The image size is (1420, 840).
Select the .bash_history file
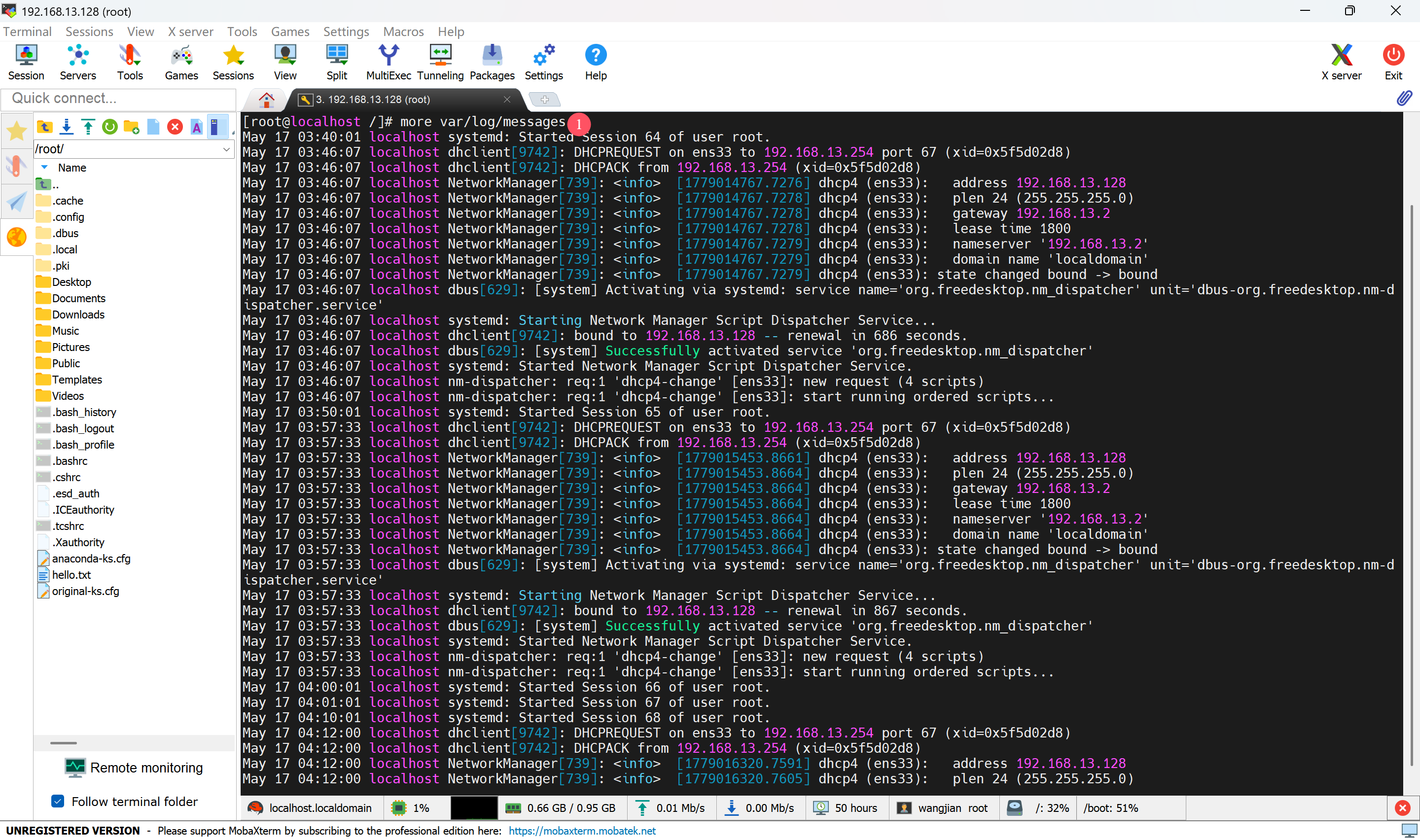pos(76,412)
